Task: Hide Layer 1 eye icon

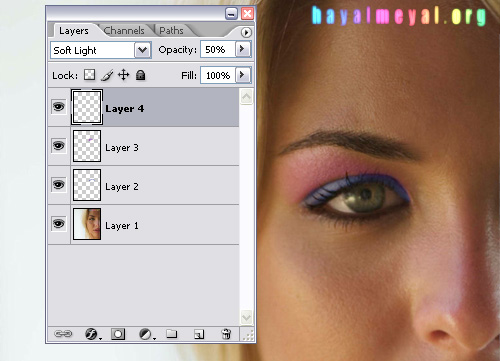Action: 59,224
